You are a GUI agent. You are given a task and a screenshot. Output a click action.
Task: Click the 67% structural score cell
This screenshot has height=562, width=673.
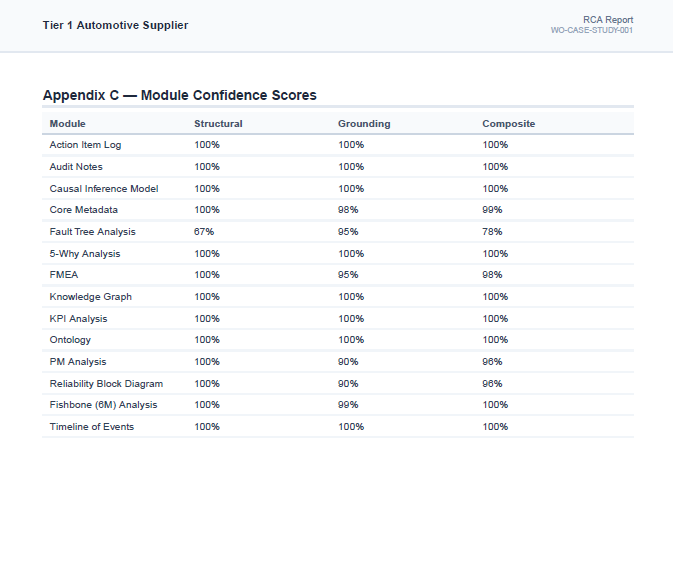(204, 232)
